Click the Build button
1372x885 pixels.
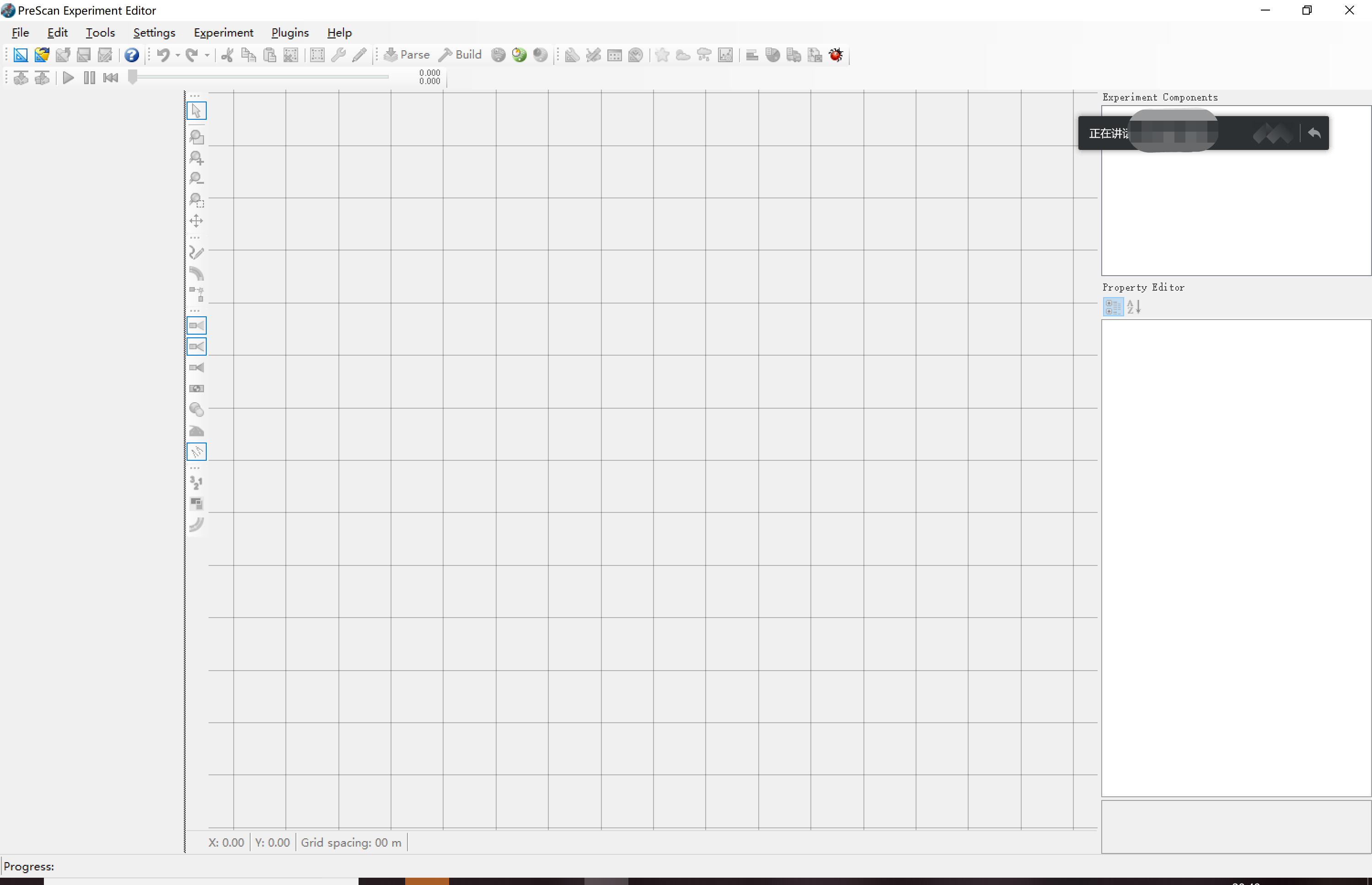[x=460, y=54]
